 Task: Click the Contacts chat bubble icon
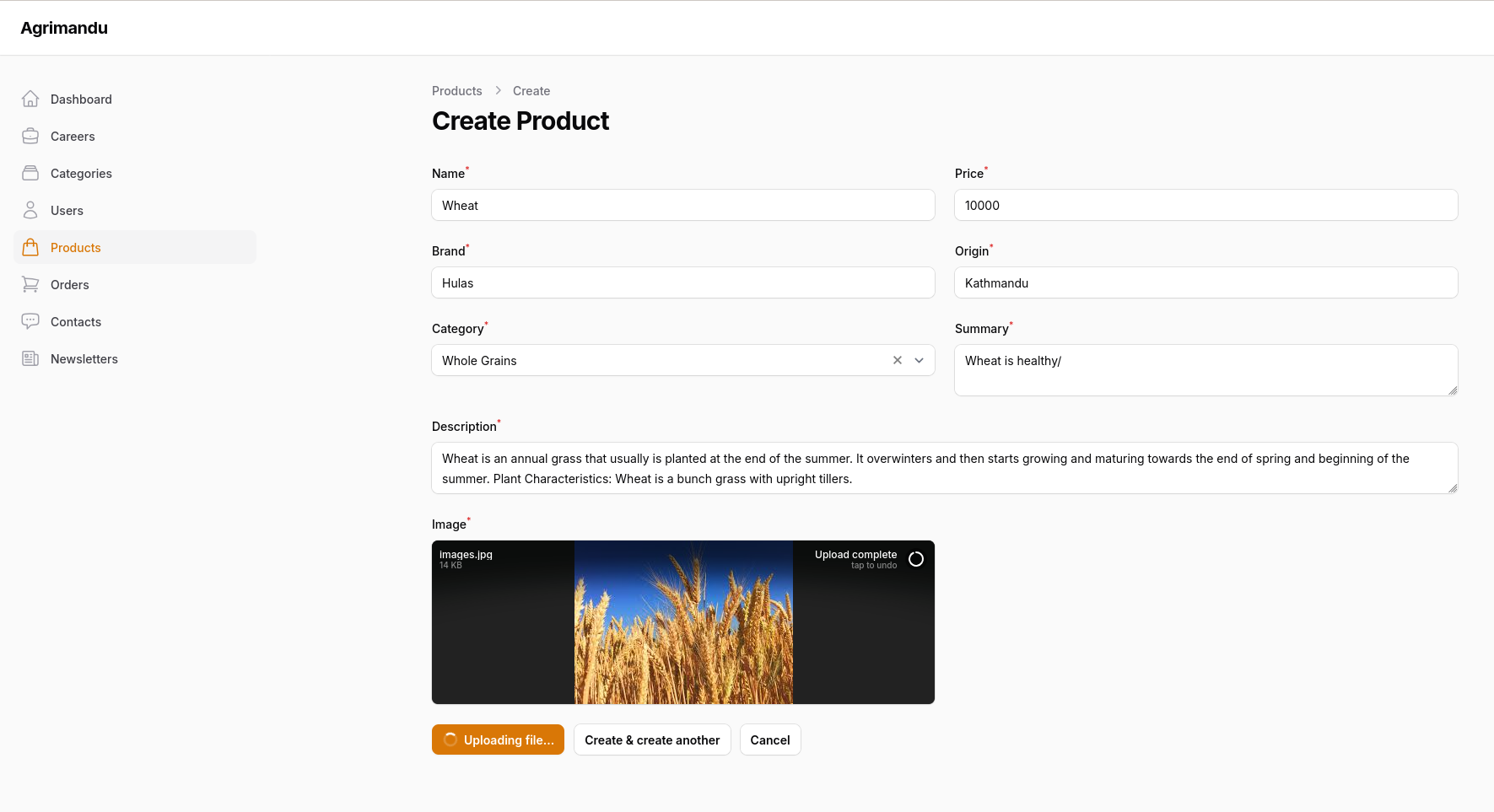30,321
